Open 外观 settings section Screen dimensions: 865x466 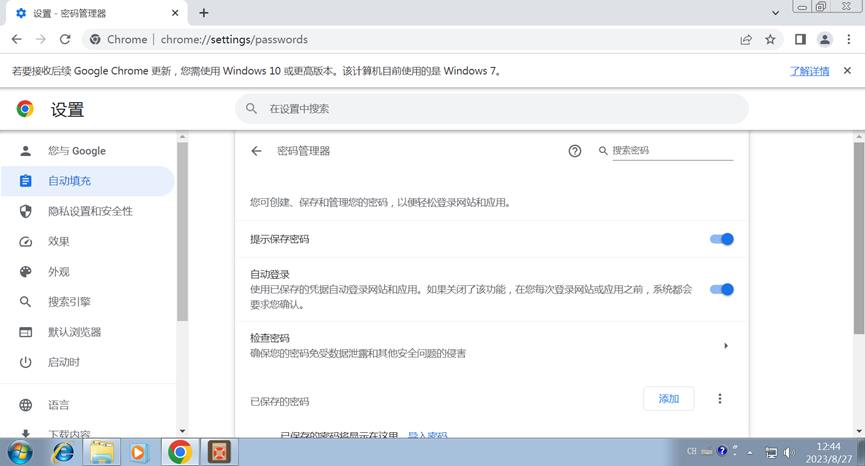pyautogui.click(x=59, y=272)
